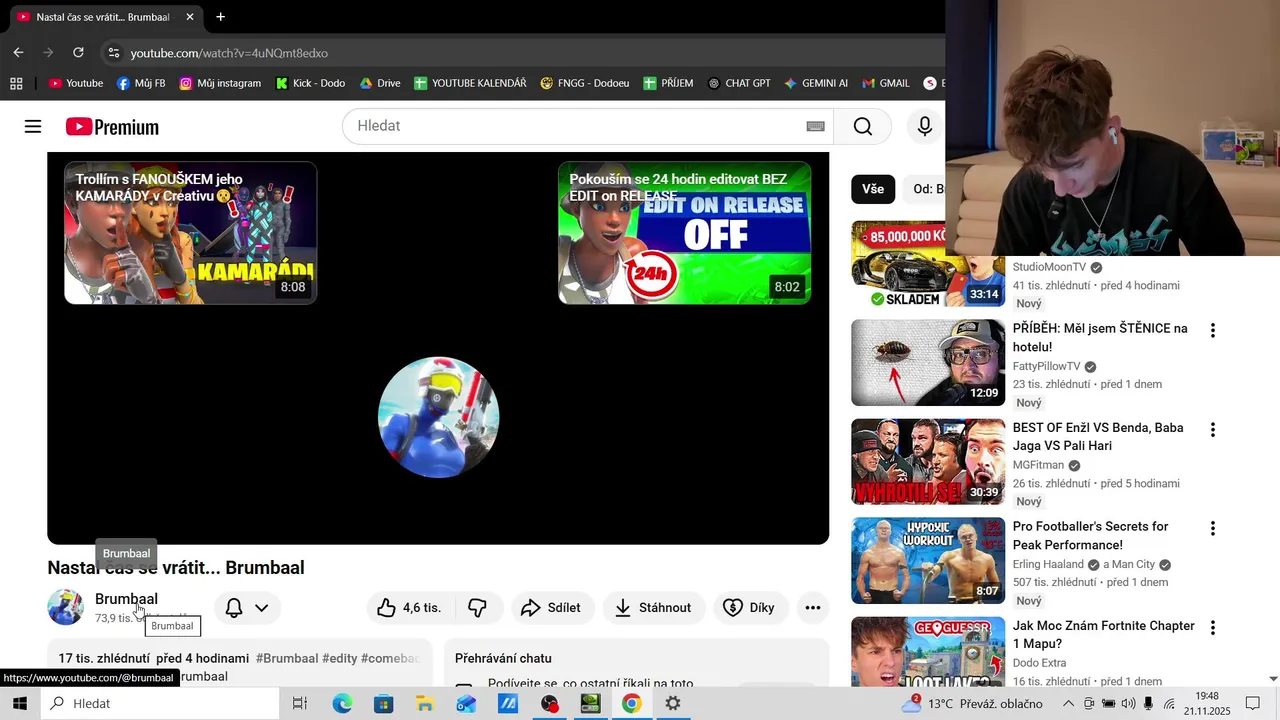
Task: Open the FNGG - Dodoeu bookmark
Action: tap(585, 83)
